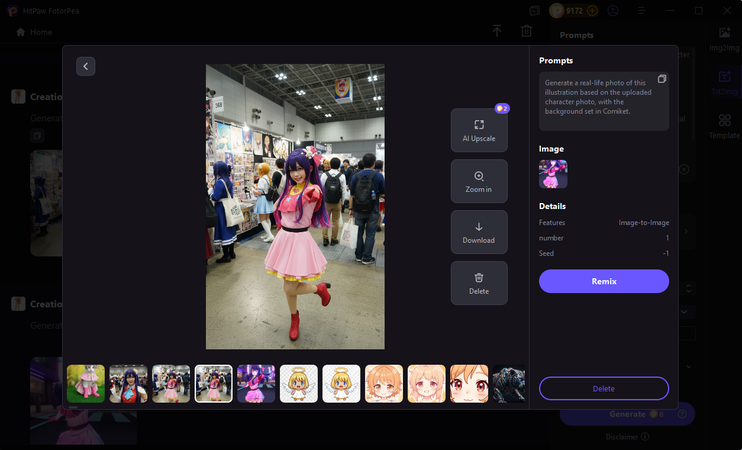This screenshot has width=742, height=450.
Task: Click the 9172 credits counter
Action: click(574, 10)
